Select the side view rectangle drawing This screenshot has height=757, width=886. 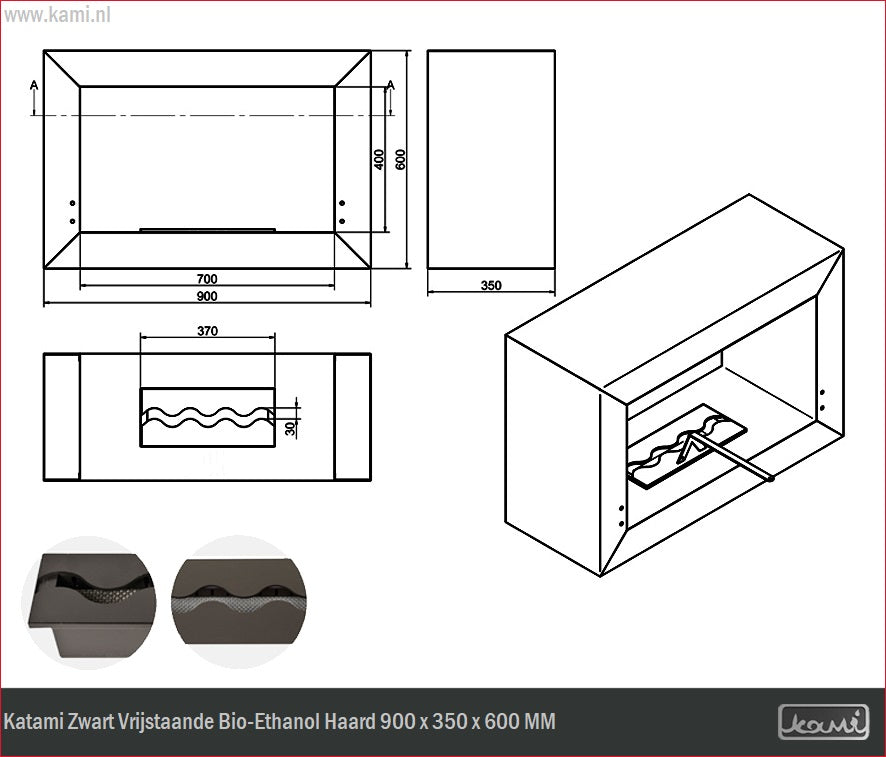click(x=490, y=158)
